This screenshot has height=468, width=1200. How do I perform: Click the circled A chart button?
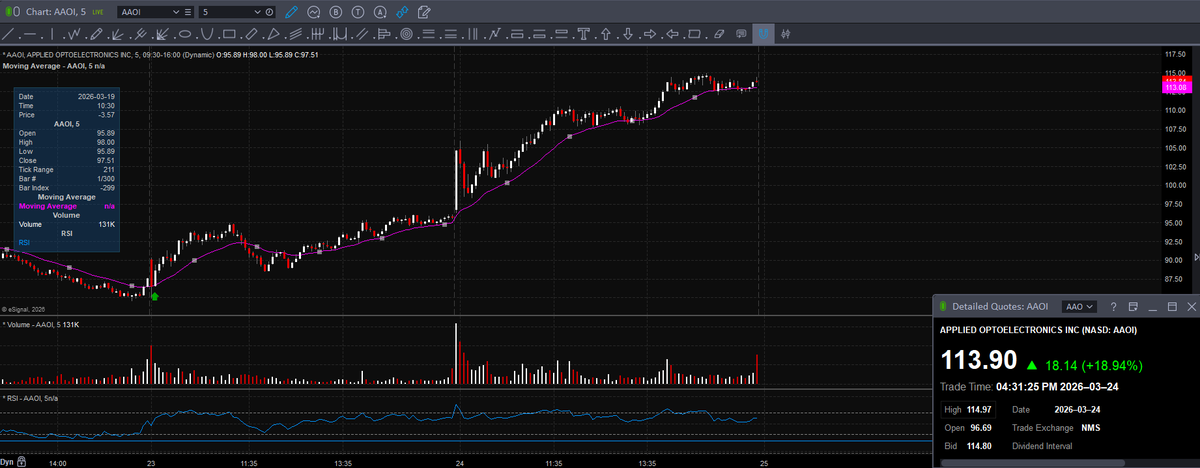point(380,12)
